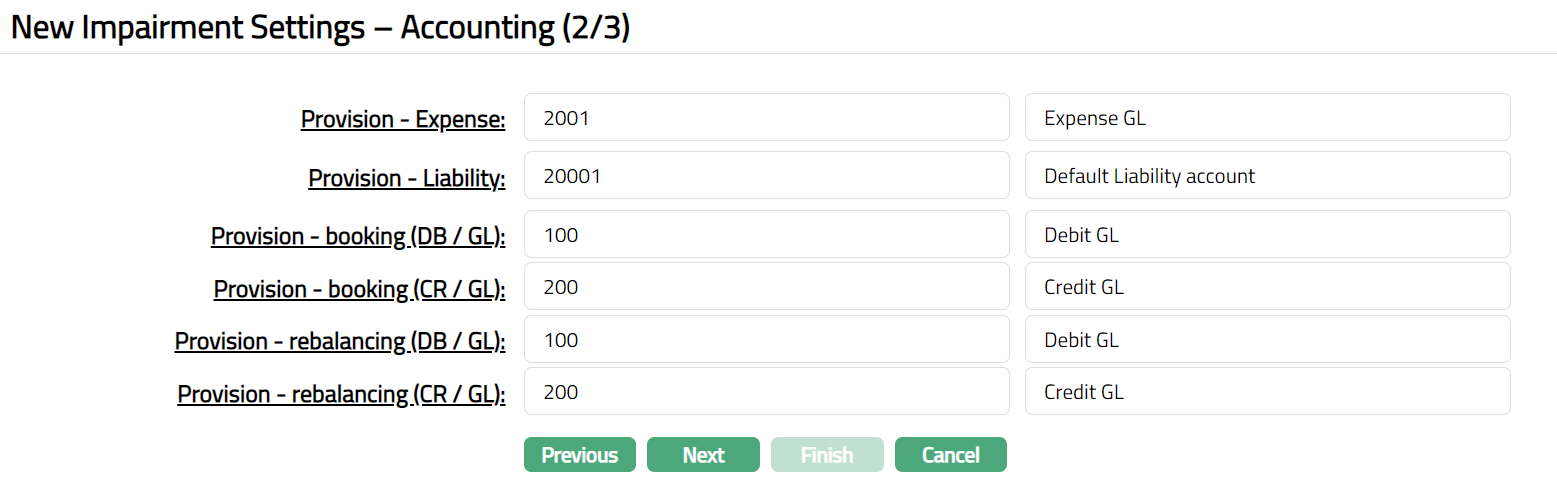Go back with the Previous button
The width and height of the screenshot is (1557, 499).
[x=579, y=455]
